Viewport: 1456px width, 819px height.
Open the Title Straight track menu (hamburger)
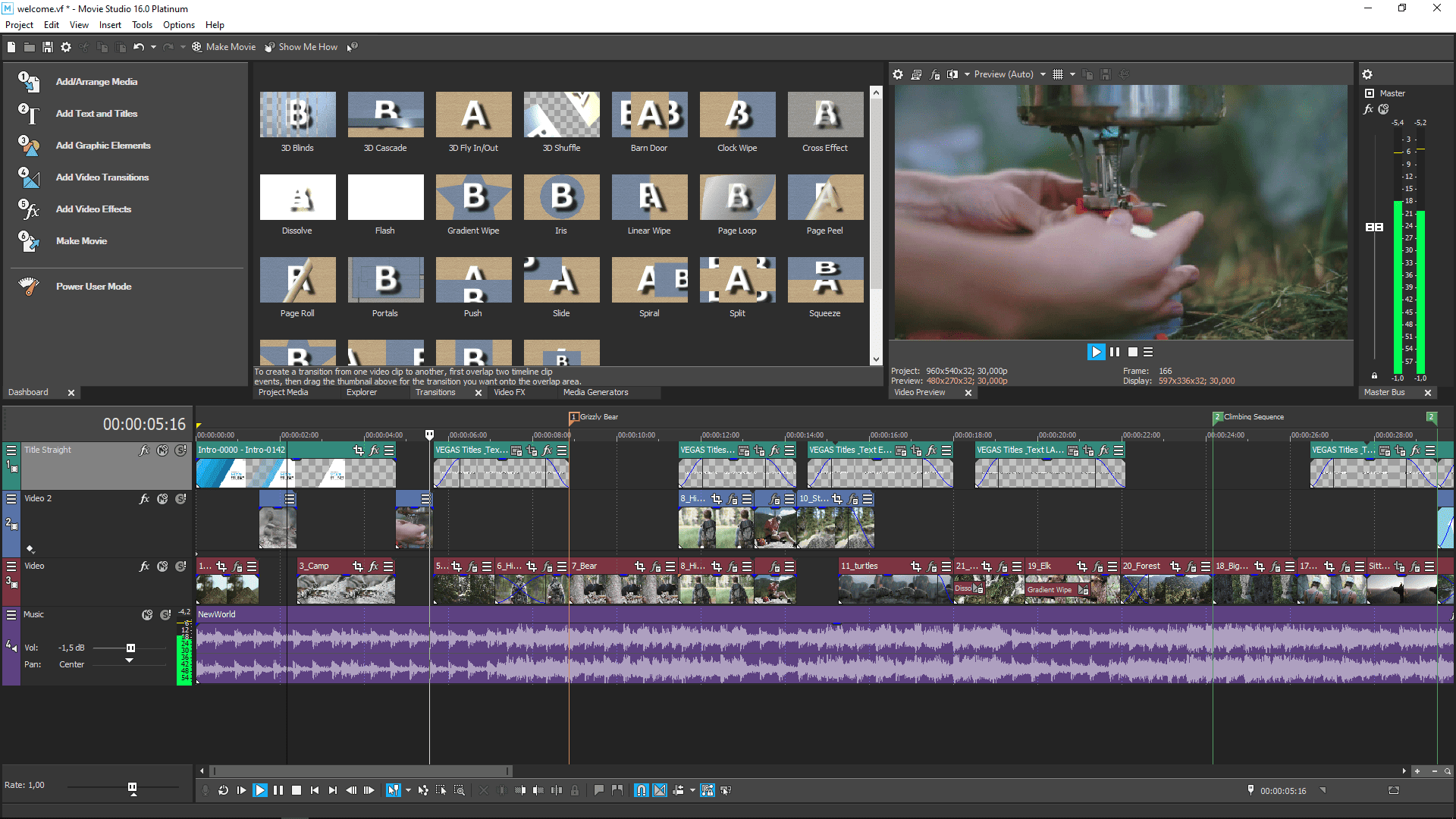click(x=11, y=450)
